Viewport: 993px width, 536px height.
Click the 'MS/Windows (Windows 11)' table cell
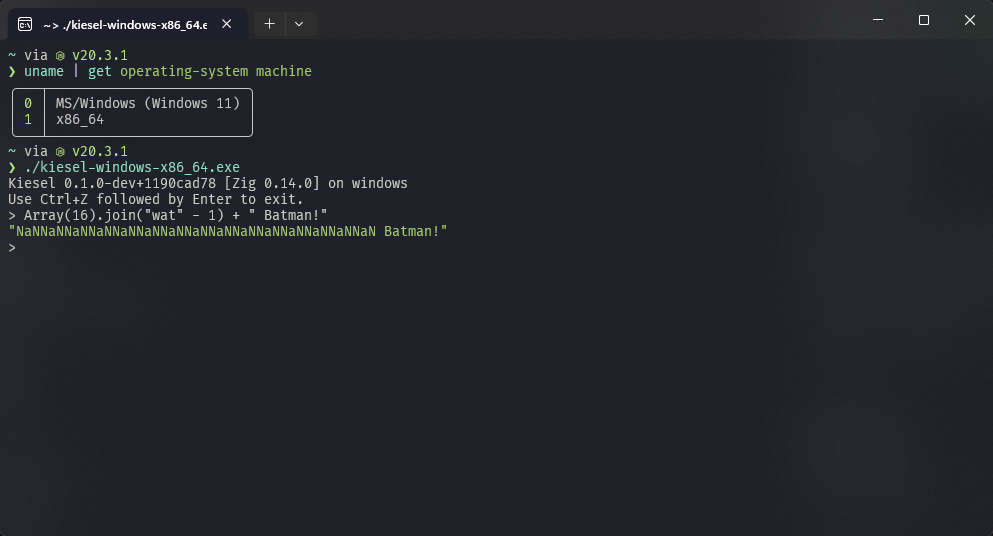pos(148,103)
